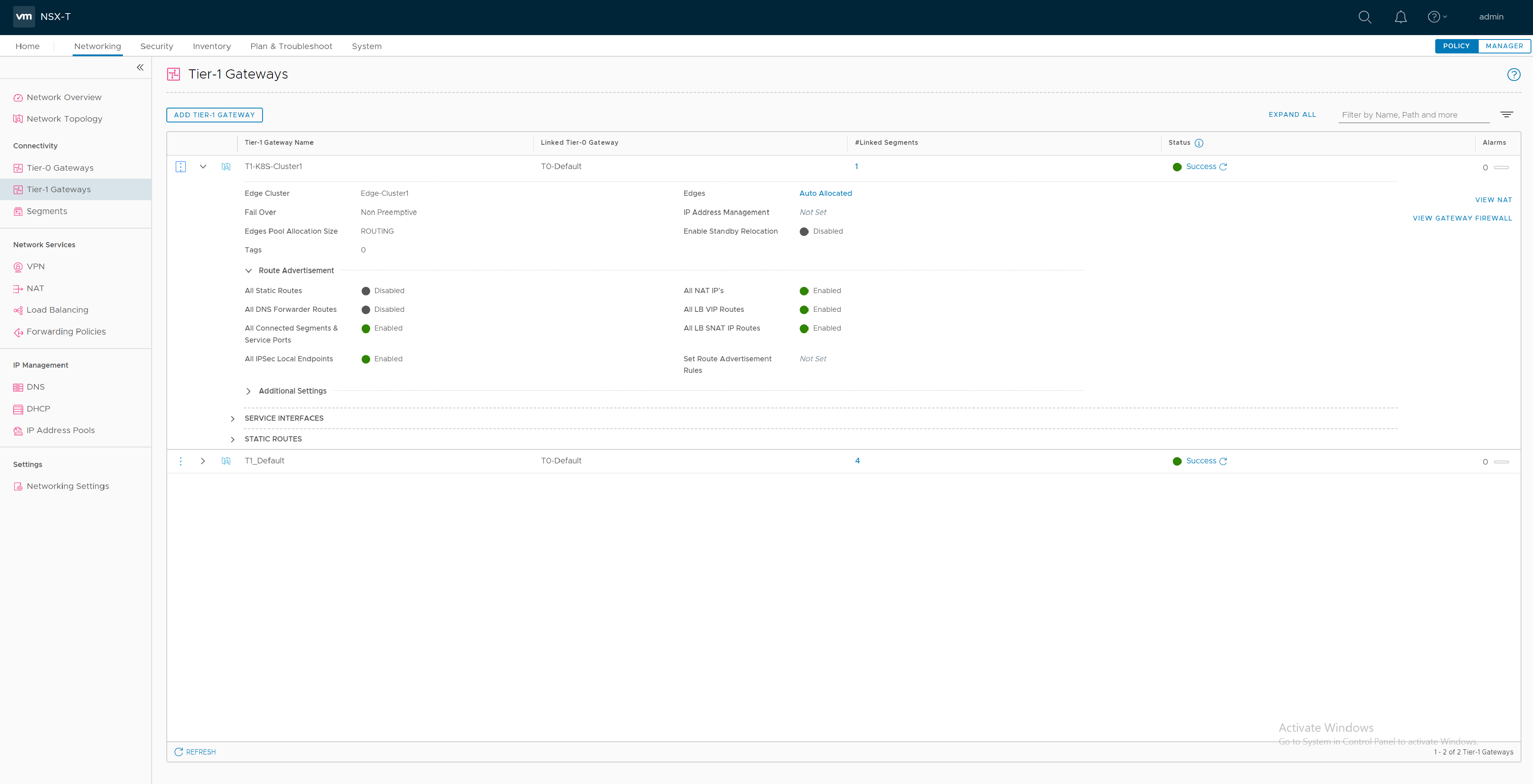Switch to Manager mode
The width and height of the screenshot is (1533, 784).
click(x=1504, y=46)
